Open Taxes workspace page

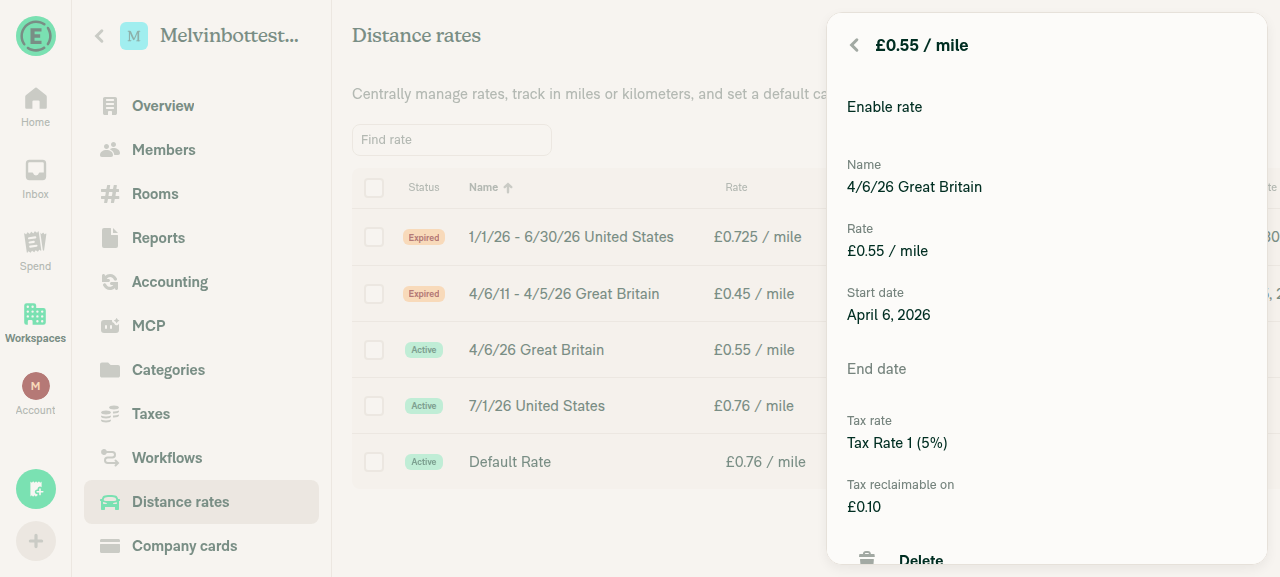201,414
